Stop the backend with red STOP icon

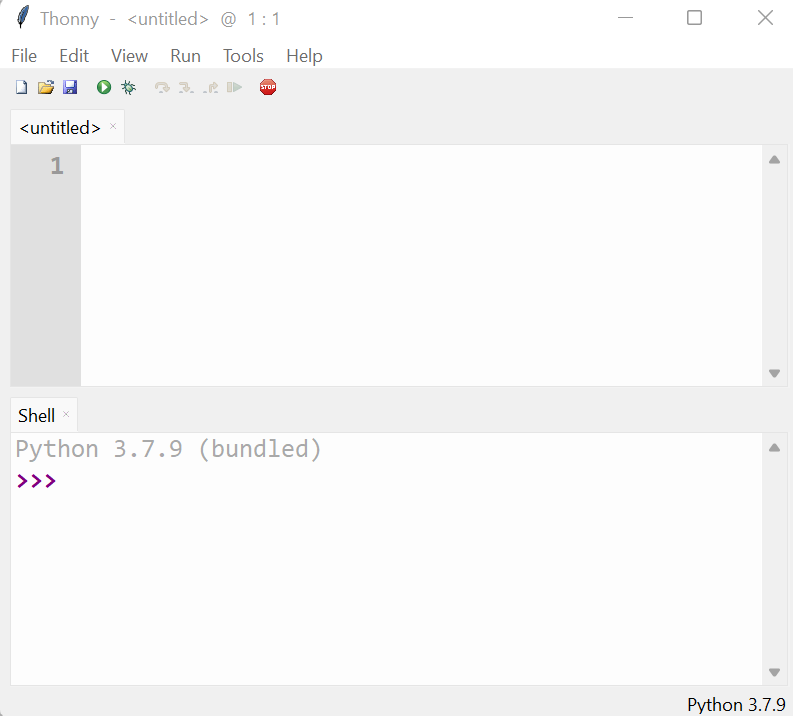click(268, 87)
